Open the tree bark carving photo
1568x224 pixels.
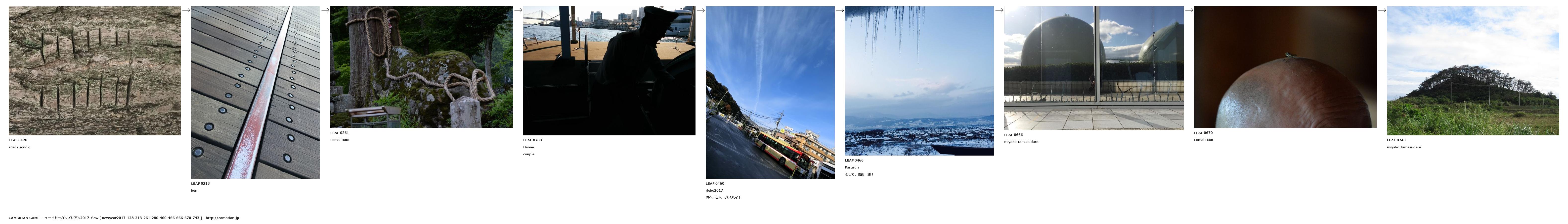[94, 71]
